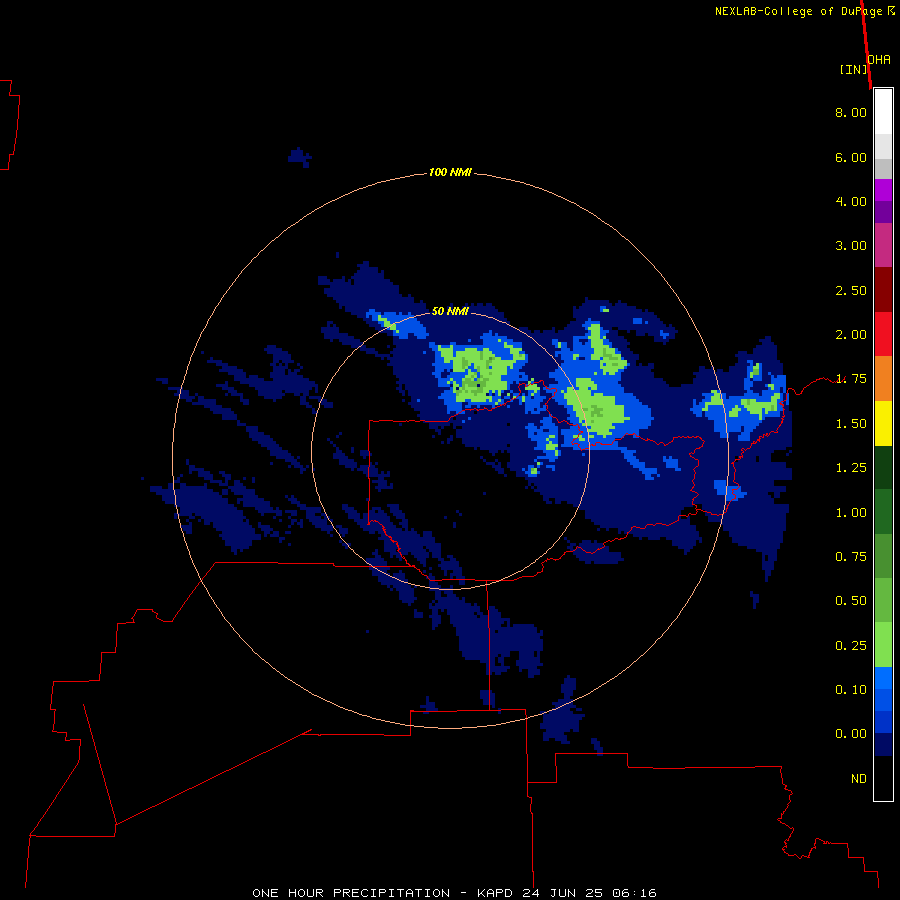Click the KAPD radar site identifier
The image size is (900, 900).
point(495,893)
